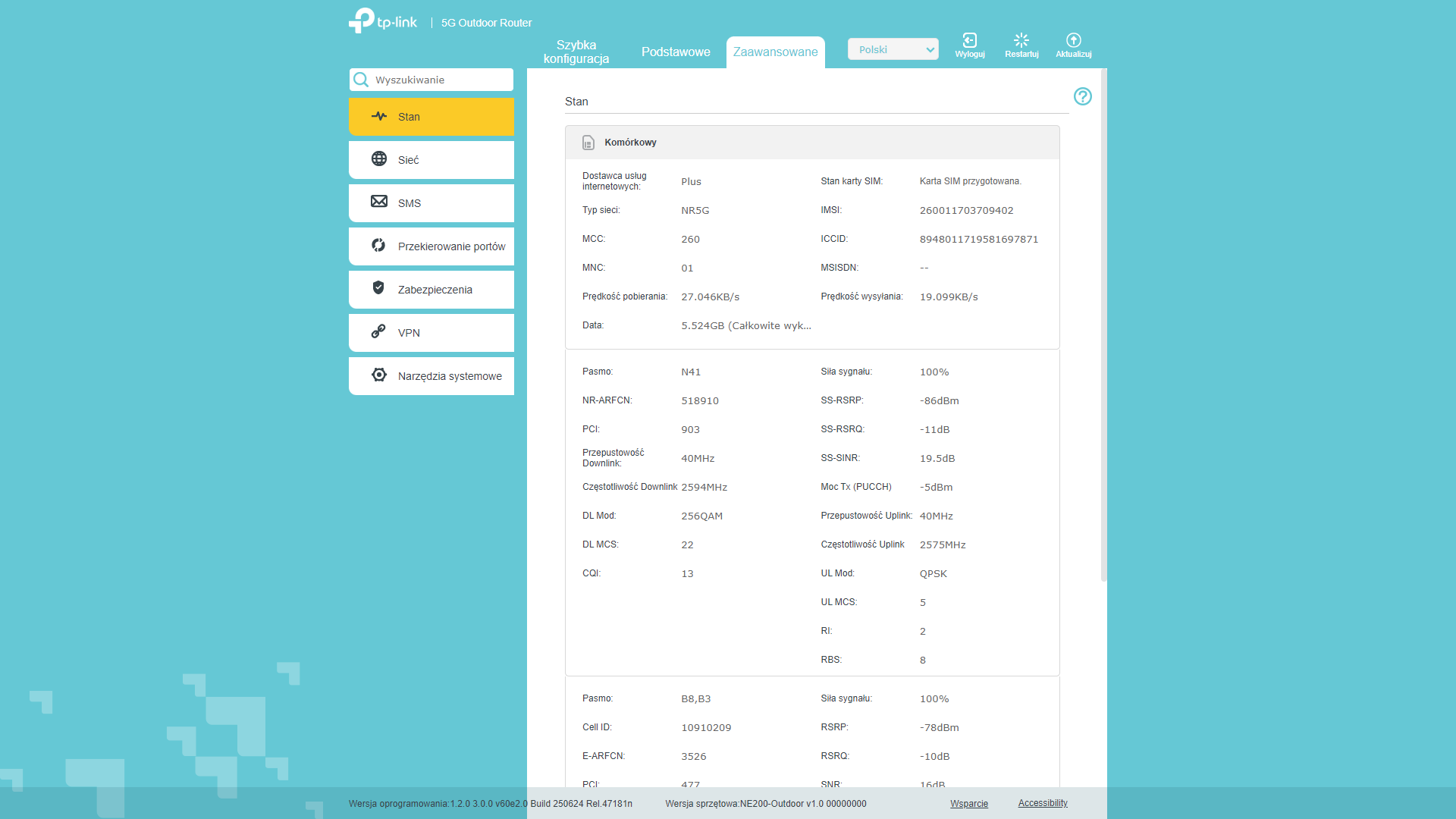Viewport: 1456px width, 819px height.
Task: Click the VPN link icon
Action: pos(378,331)
